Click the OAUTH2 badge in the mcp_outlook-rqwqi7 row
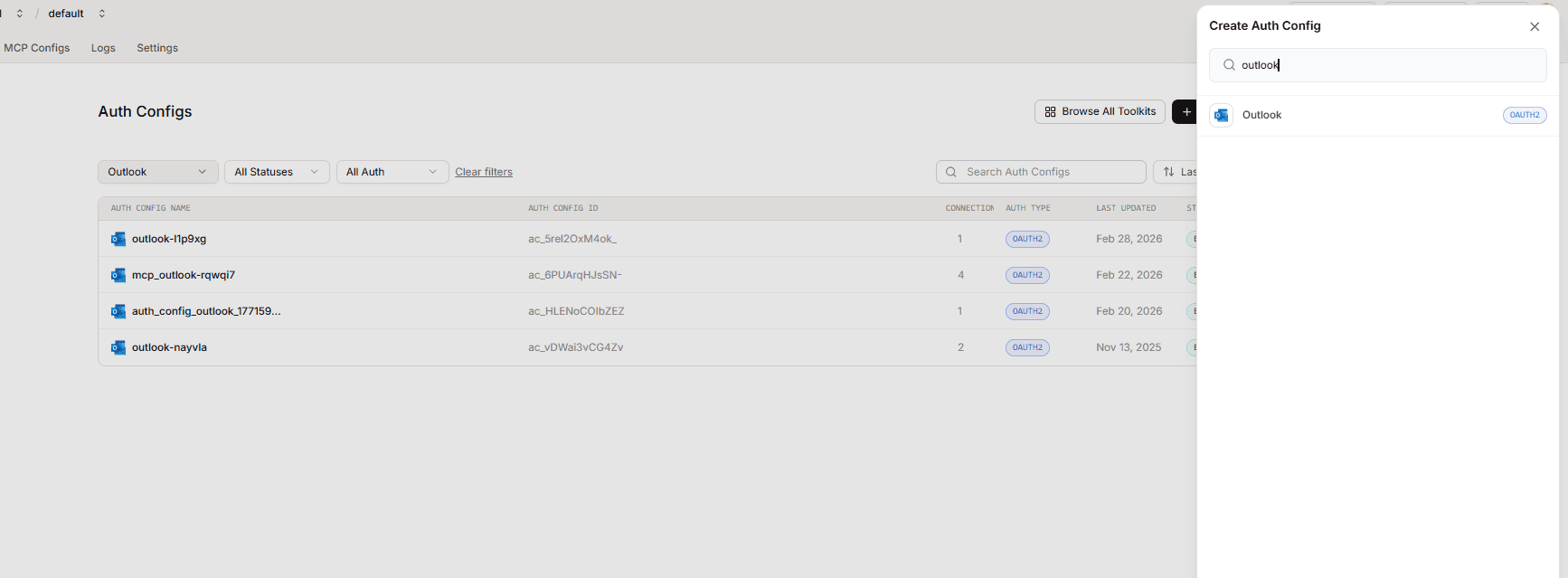 (1027, 275)
